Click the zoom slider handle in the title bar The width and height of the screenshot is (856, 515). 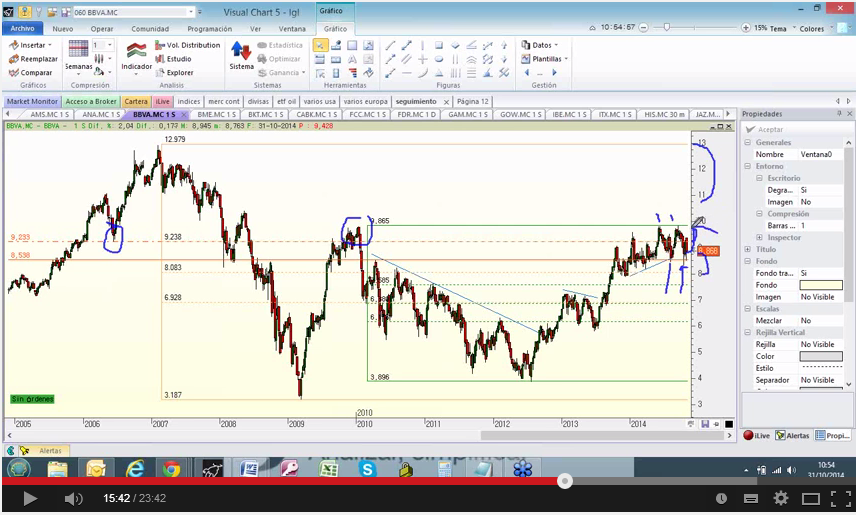[x=666, y=27]
